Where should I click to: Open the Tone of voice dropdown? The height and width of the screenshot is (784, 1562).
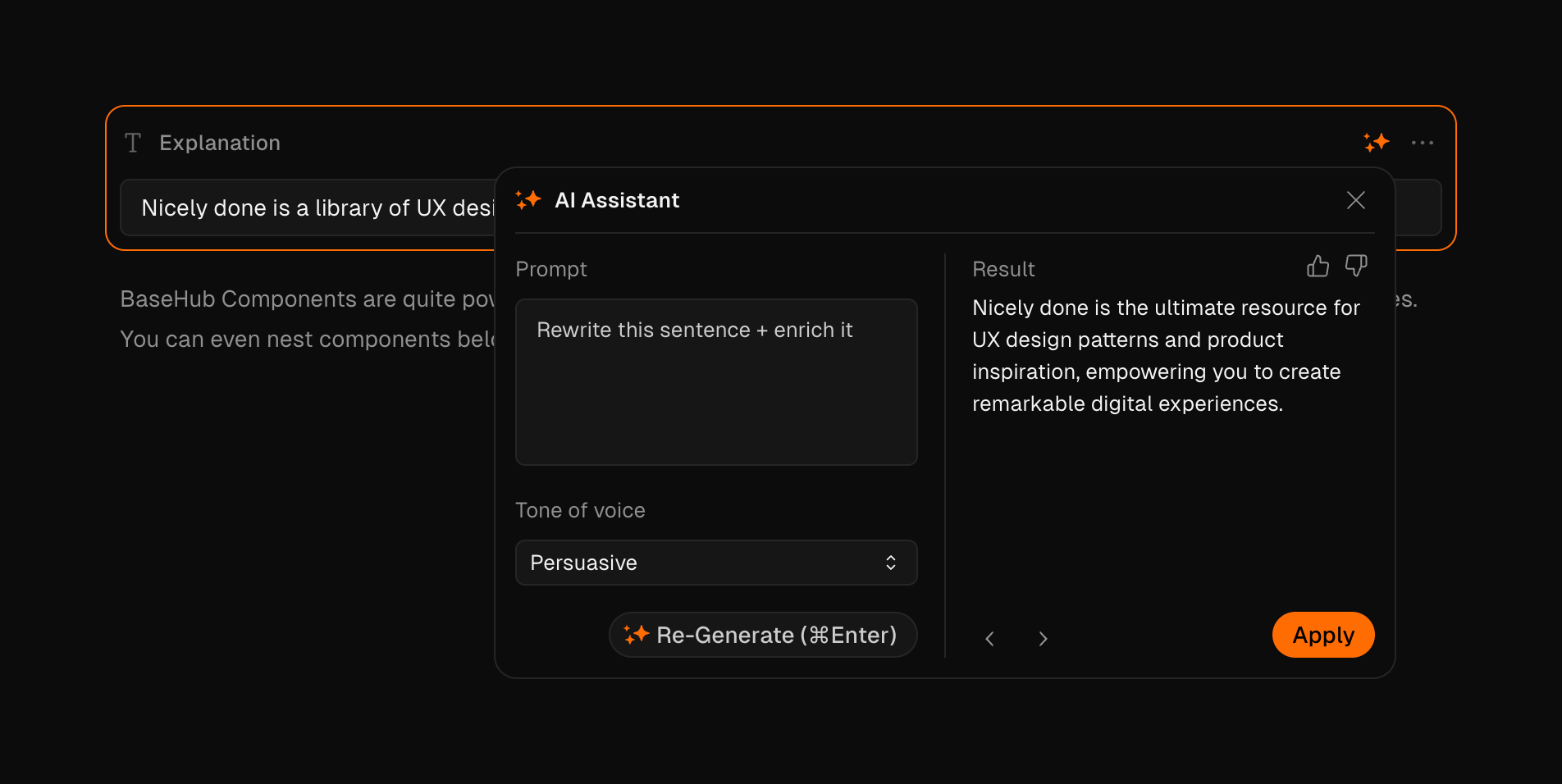pyautogui.click(x=891, y=563)
